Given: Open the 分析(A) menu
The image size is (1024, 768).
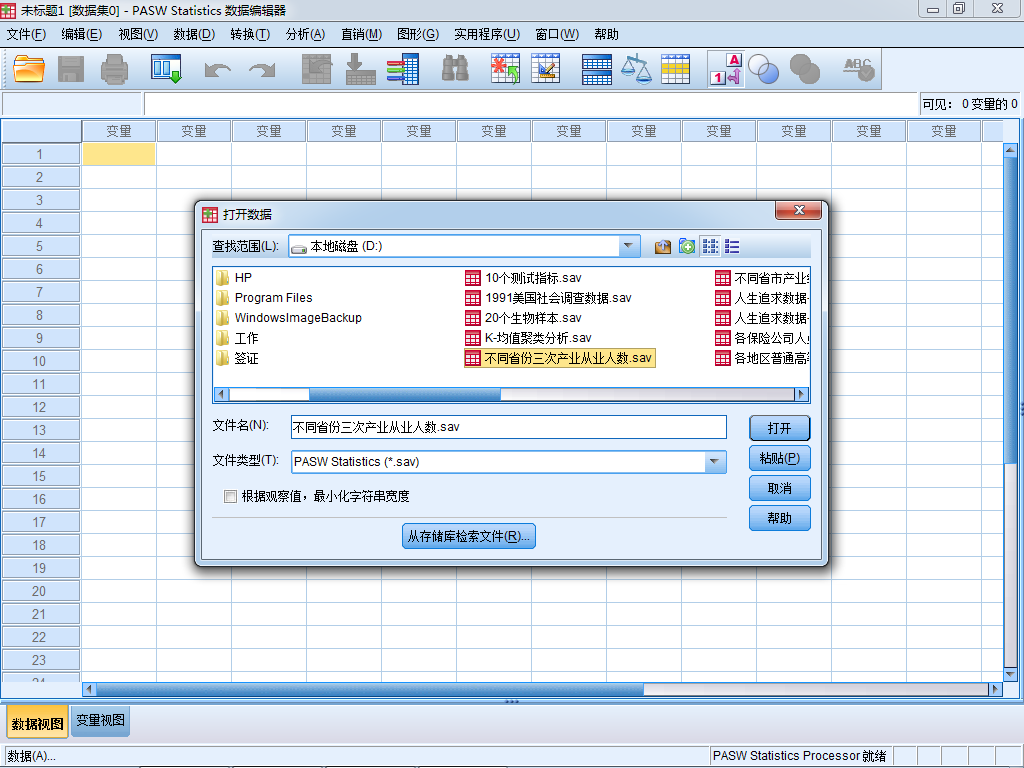Looking at the screenshot, I should [305, 35].
